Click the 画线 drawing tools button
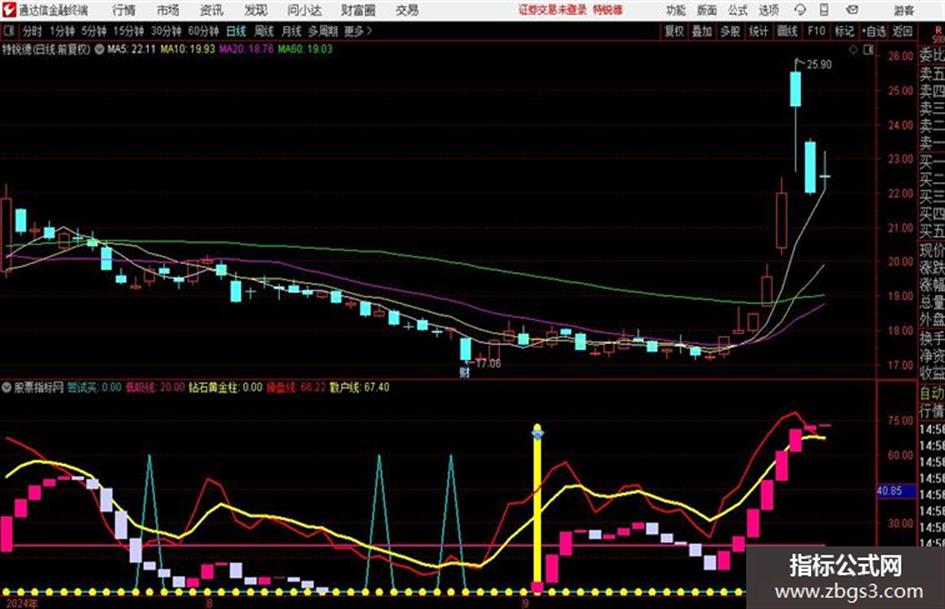 [786, 31]
